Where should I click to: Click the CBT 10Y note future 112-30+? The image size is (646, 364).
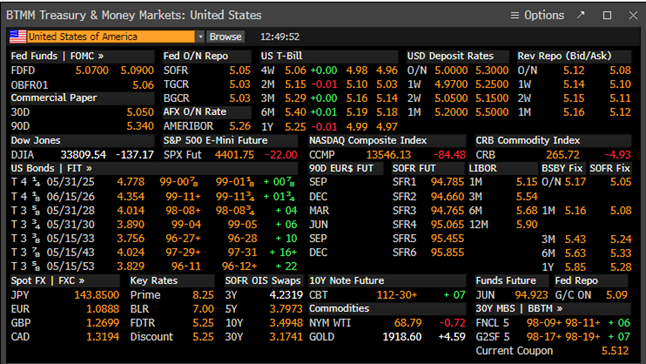pyautogui.click(x=397, y=296)
